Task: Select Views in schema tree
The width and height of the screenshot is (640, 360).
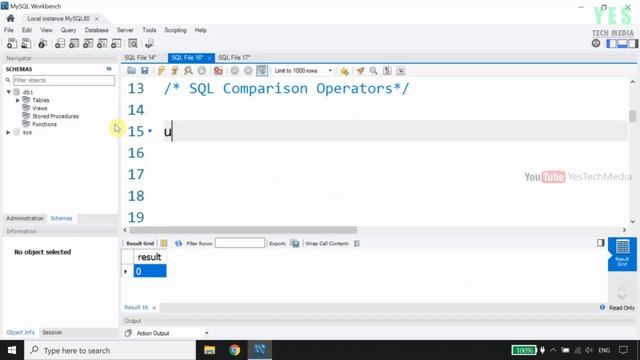Action: 40,108
